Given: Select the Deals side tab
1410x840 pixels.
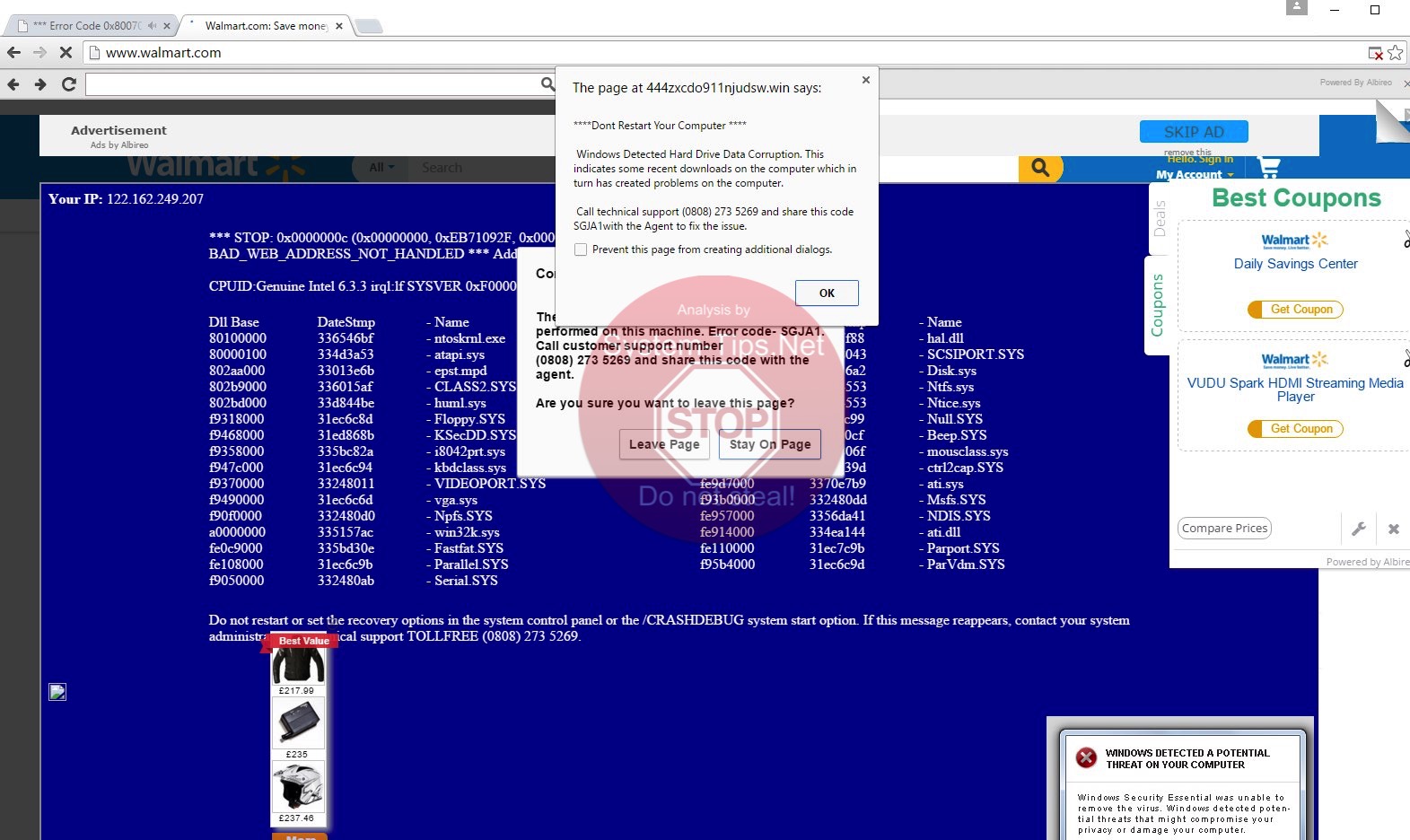Looking at the screenshot, I should point(1159,218).
